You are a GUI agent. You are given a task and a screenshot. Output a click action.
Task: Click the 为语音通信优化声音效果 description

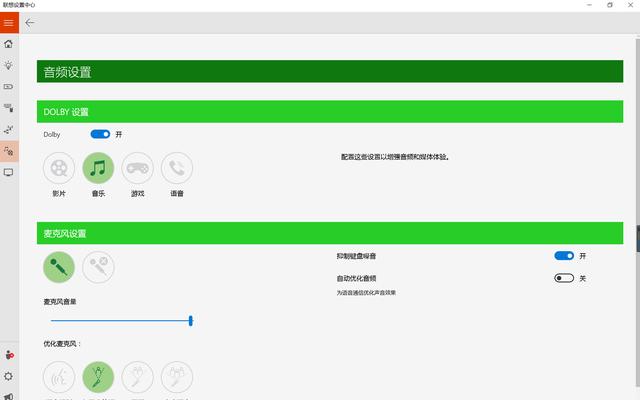(366, 293)
